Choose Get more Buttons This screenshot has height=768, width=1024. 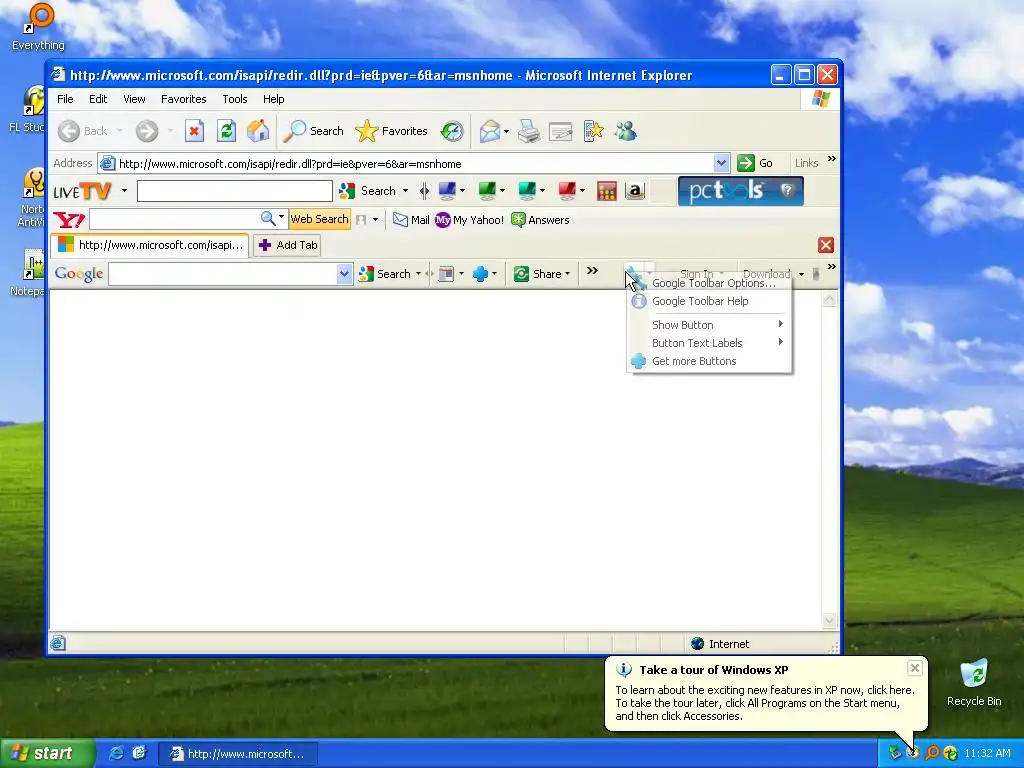(x=709, y=361)
